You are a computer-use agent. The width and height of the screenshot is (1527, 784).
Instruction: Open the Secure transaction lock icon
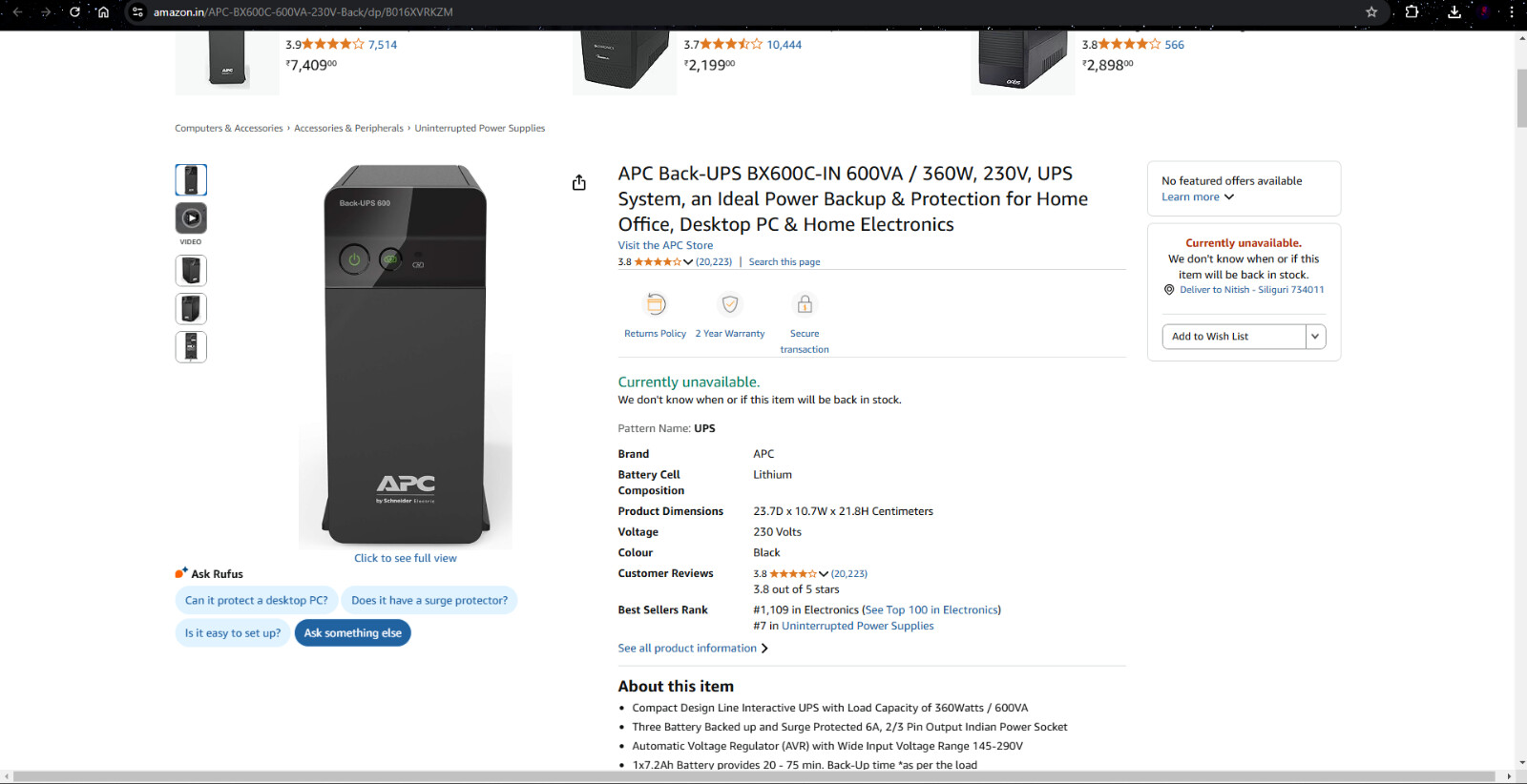tap(805, 304)
